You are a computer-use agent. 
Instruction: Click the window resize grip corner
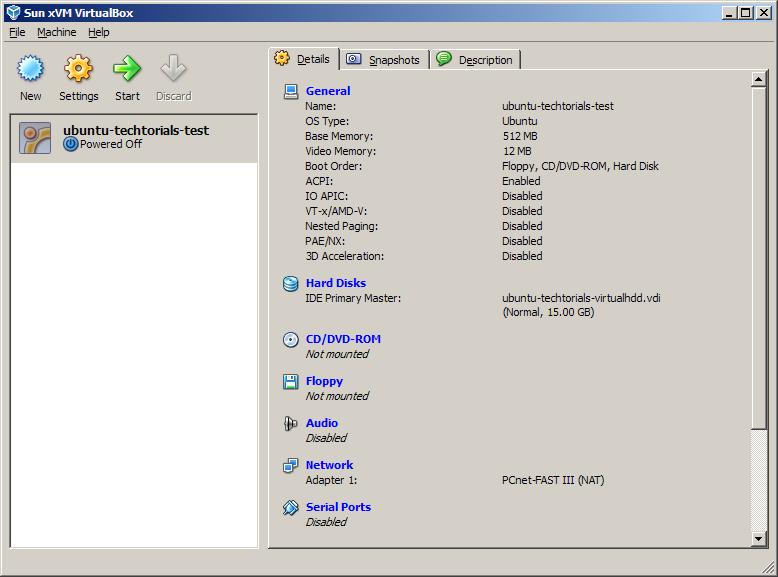pyautogui.click(x=768, y=567)
